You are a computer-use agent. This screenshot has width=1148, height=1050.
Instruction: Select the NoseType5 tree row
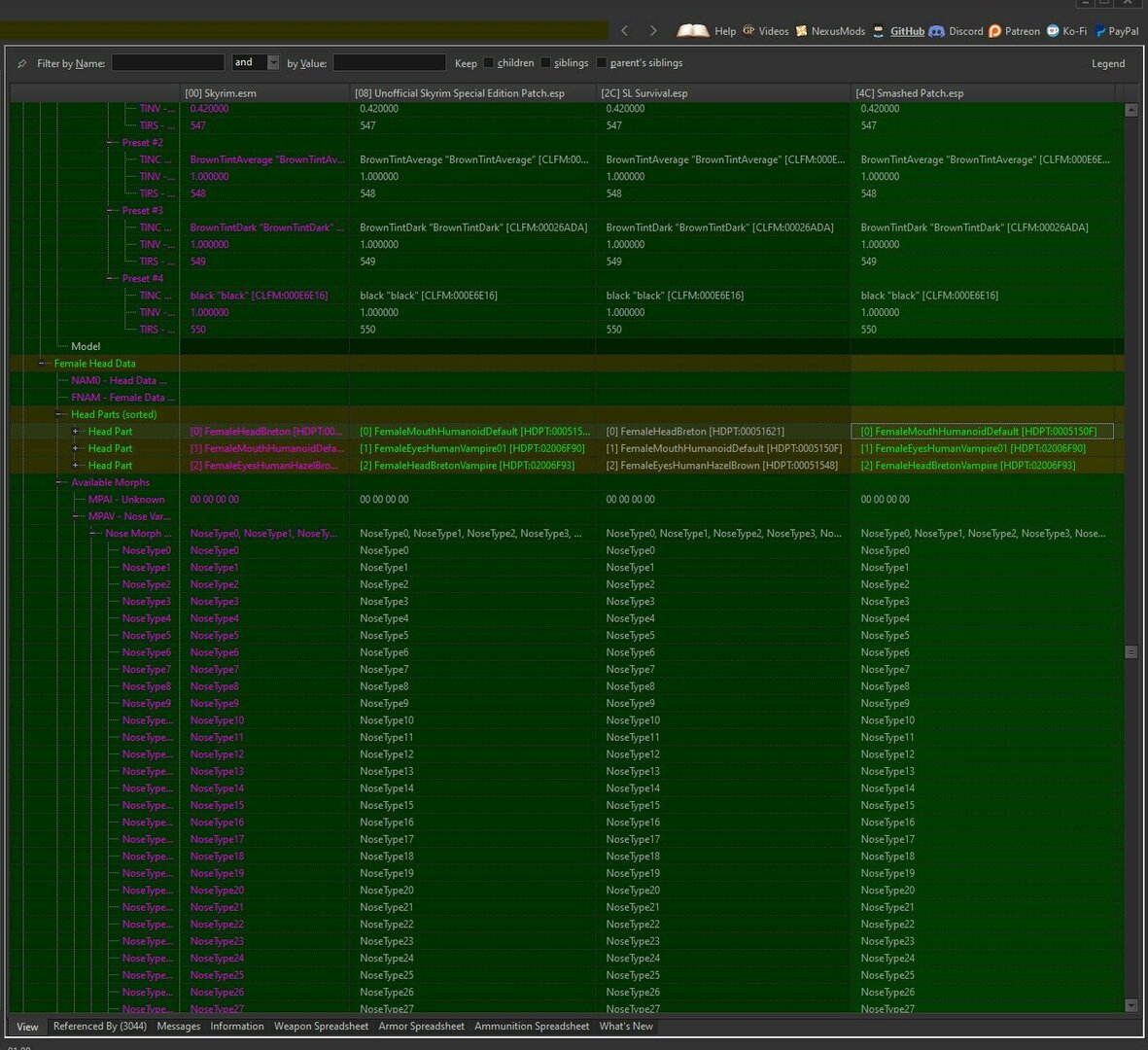(x=147, y=636)
